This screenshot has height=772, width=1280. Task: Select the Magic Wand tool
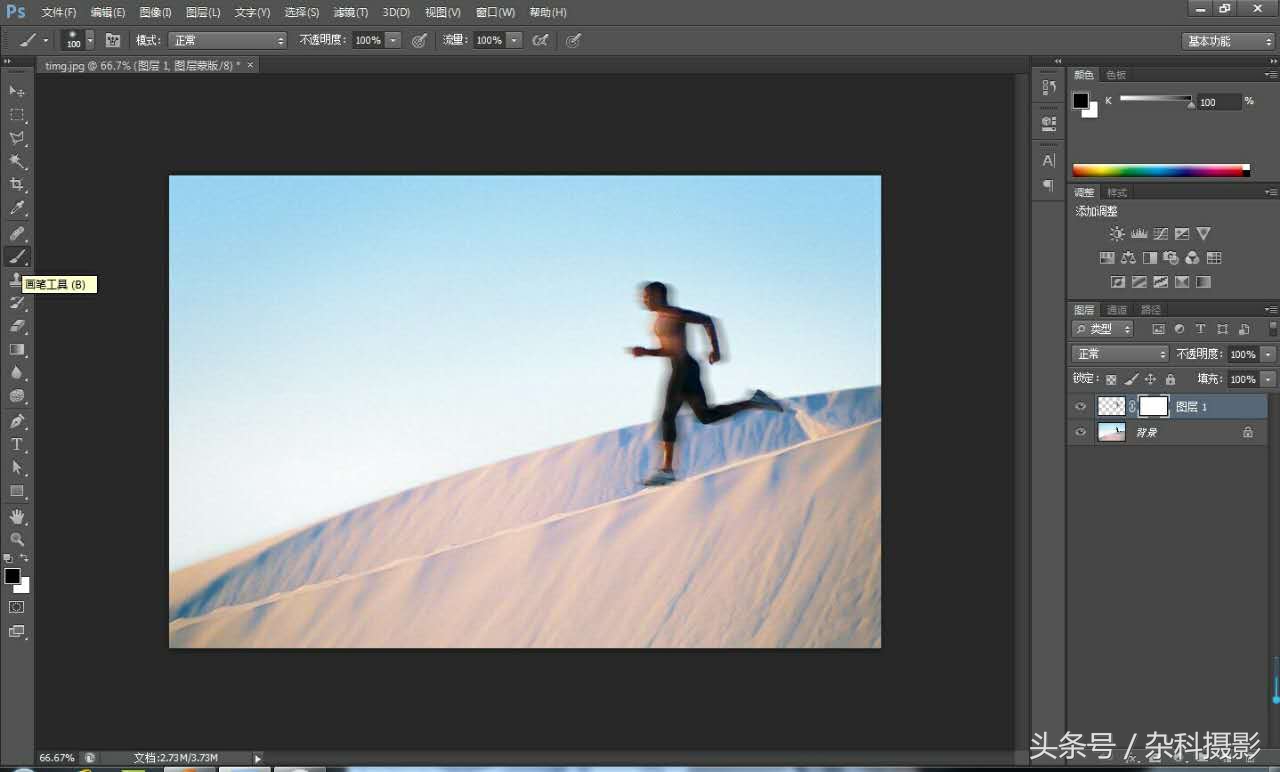pos(17,162)
